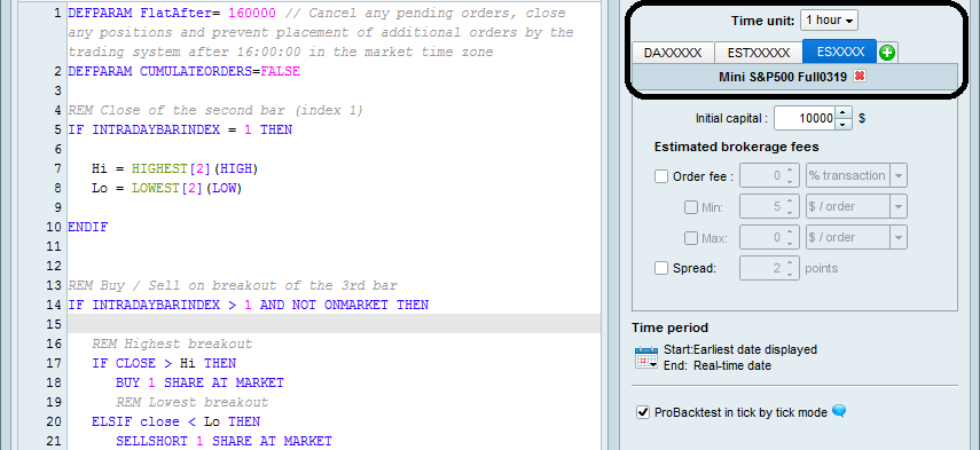Screen dimensions: 980x450
Task: Click the comment on line 13 about breakout
Action: 232,286
